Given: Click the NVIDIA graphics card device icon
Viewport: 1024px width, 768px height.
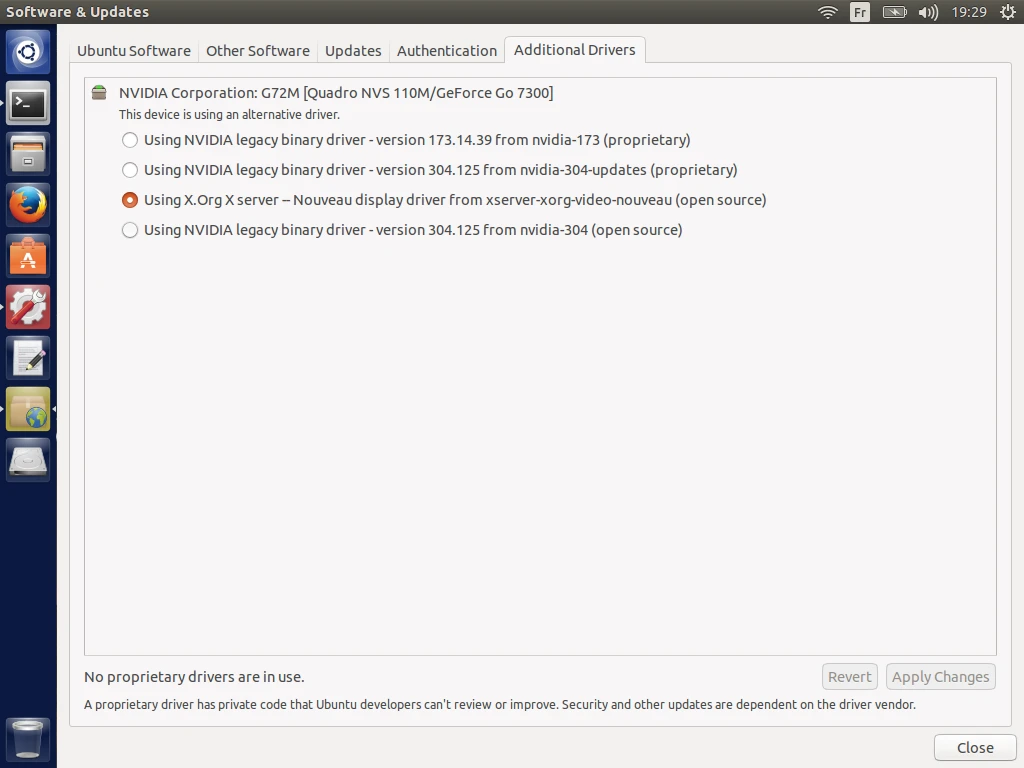Looking at the screenshot, I should 99,93.
